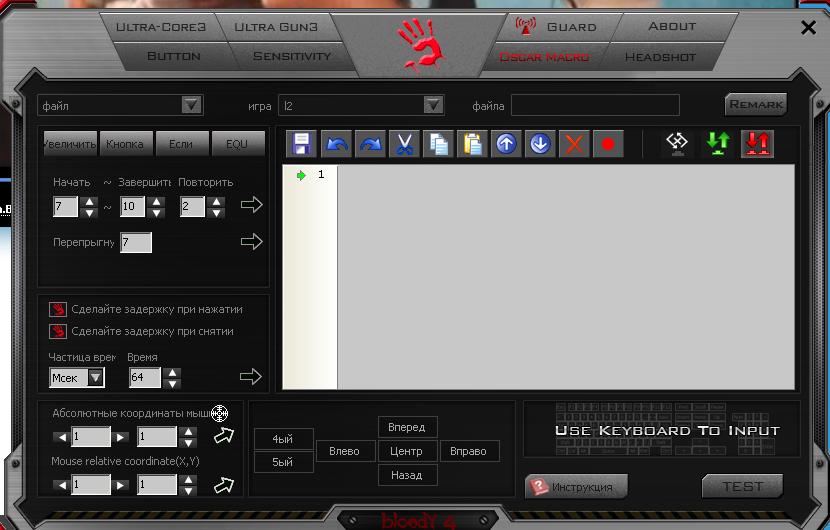
Task: Decrease absolute X coordinate left arrow
Action: tap(62, 437)
